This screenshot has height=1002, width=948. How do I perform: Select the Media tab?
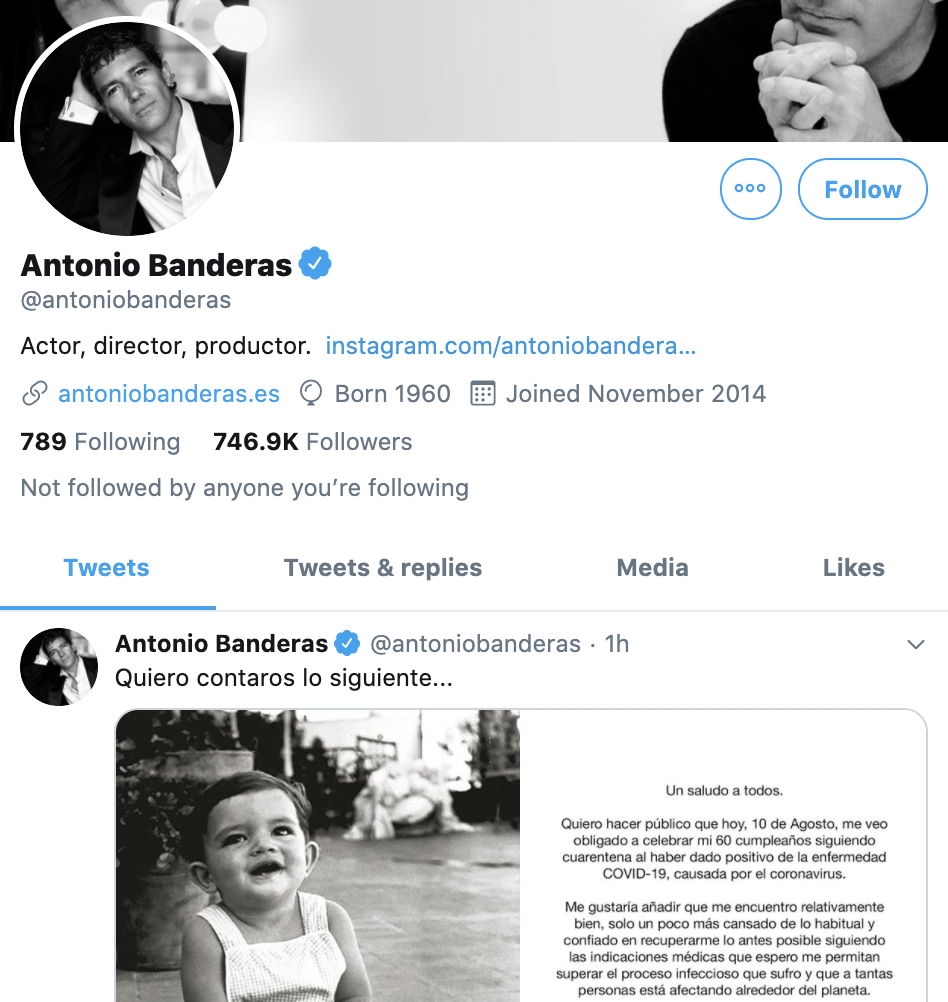(652, 568)
